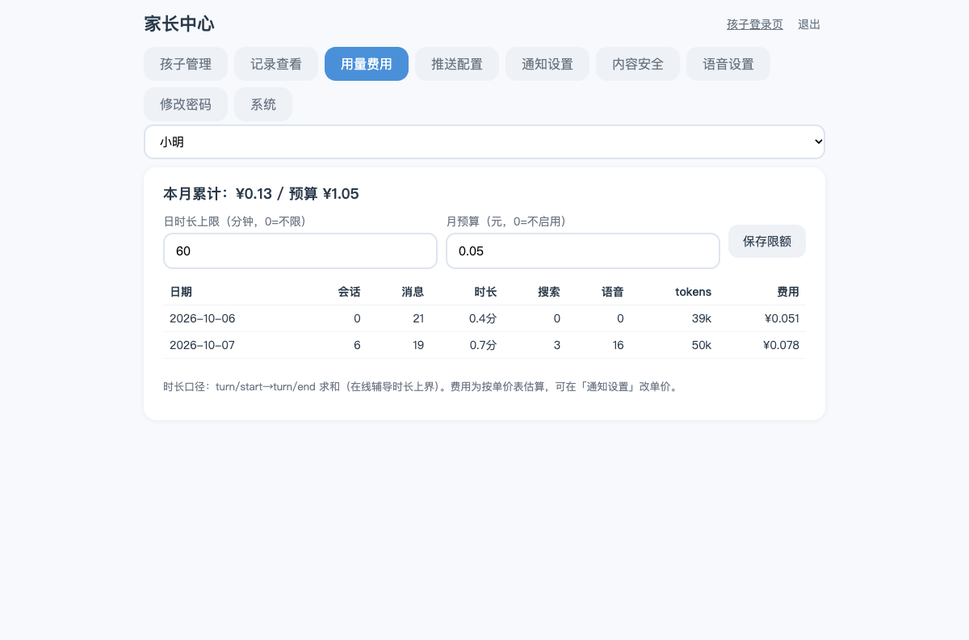Click the tokens column header
969x640 pixels.
693,292
